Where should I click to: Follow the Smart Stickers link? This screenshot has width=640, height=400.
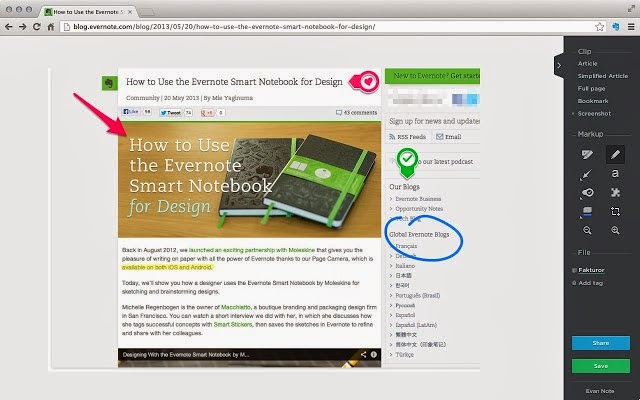coord(233,324)
